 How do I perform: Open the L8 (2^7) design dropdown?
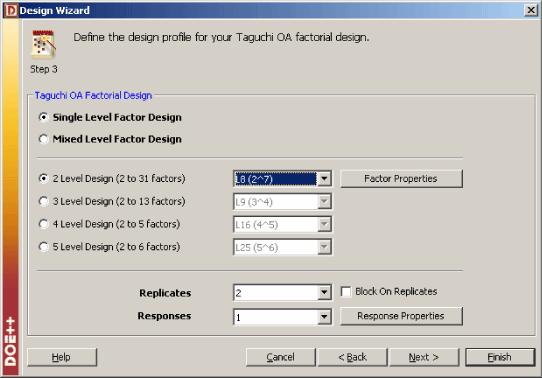click(324, 179)
